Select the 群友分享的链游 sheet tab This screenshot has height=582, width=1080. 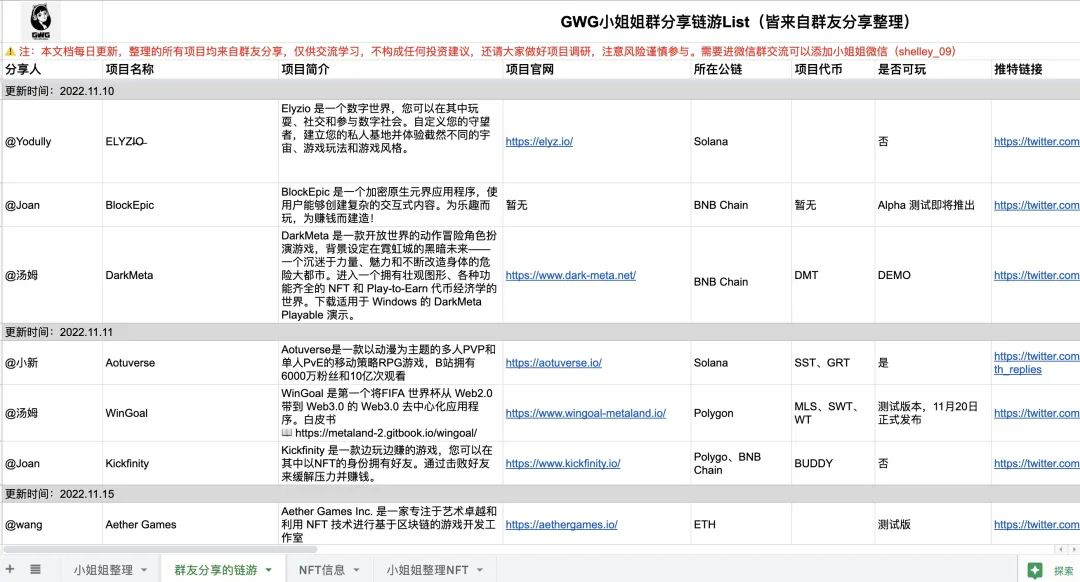coord(216,570)
